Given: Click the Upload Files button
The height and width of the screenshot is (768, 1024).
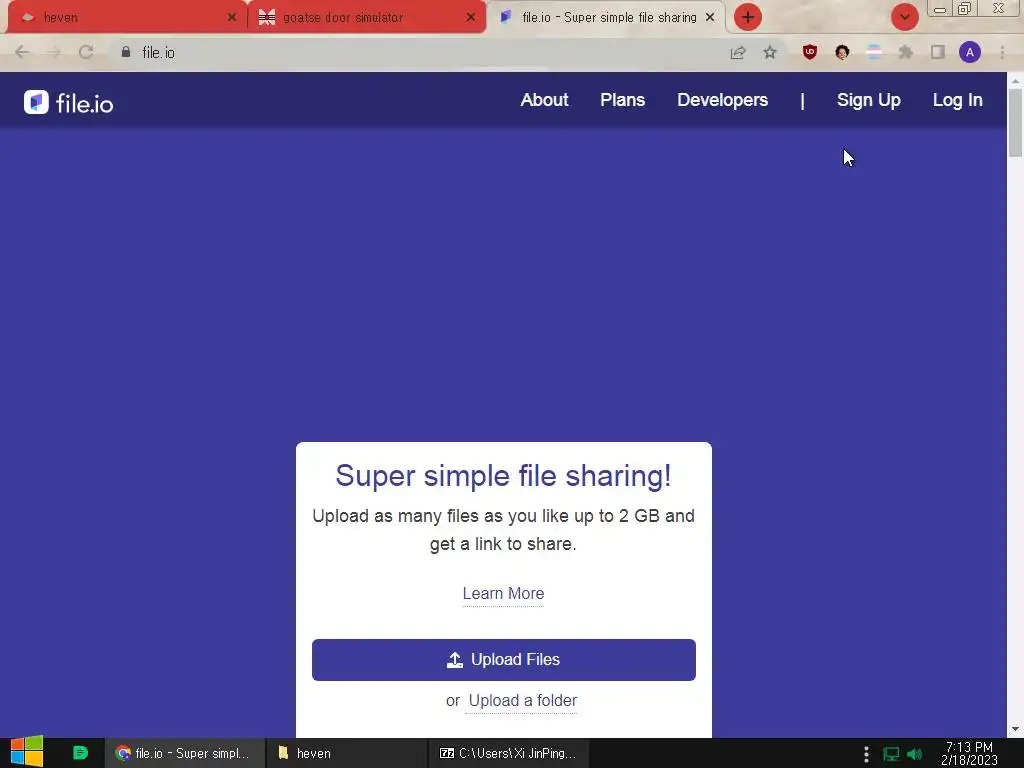Looking at the screenshot, I should [504, 660].
